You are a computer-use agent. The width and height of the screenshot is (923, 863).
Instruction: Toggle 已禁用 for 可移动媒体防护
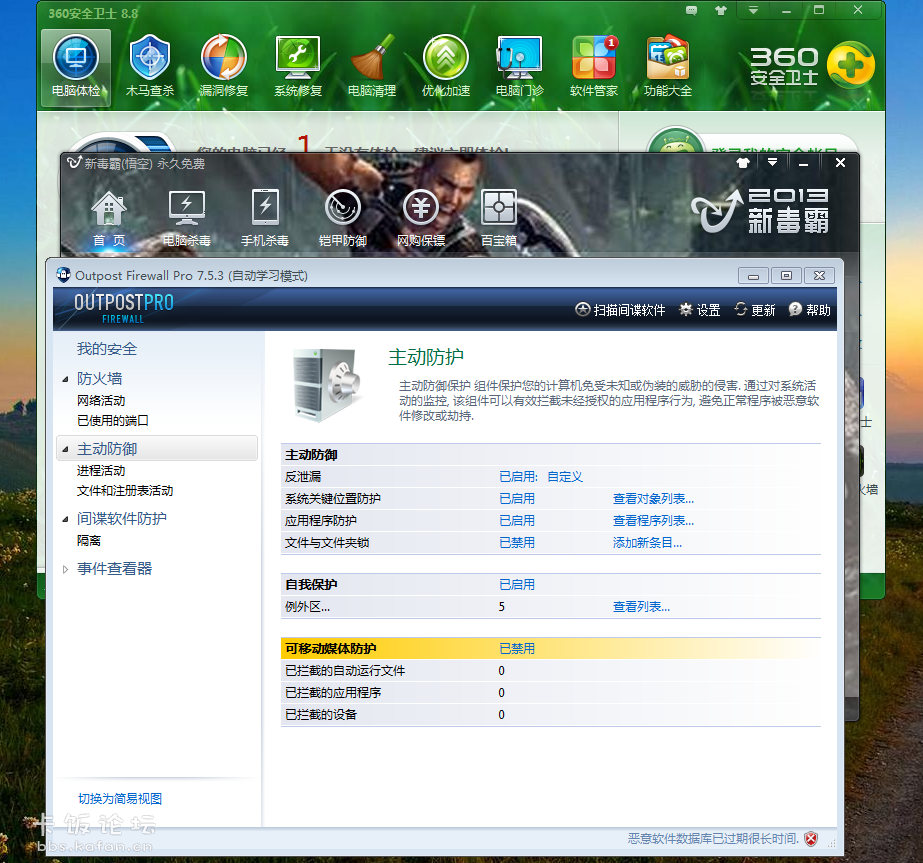pos(517,649)
